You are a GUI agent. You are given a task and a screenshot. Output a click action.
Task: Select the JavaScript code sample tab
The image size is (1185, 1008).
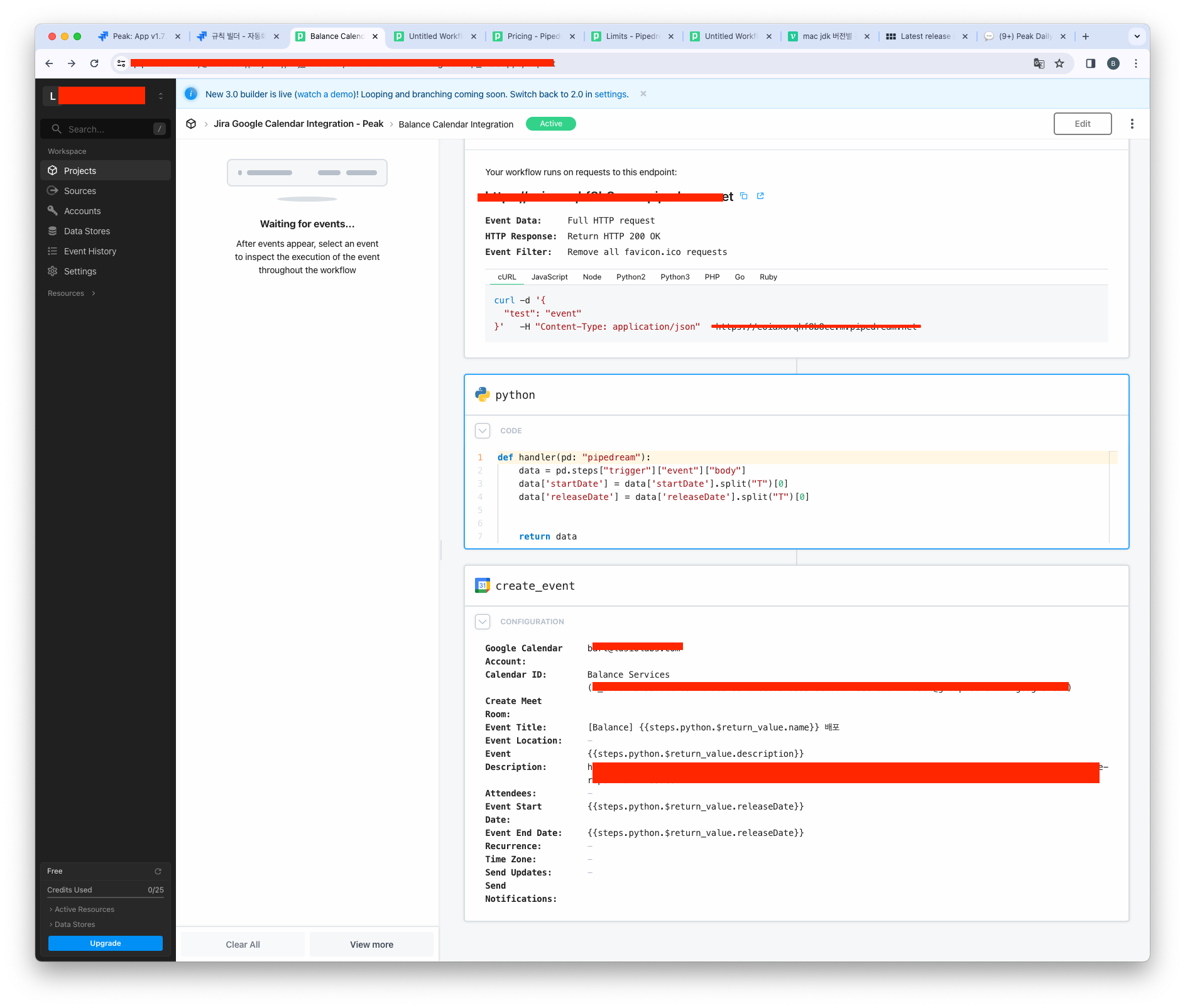(x=549, y=277)
